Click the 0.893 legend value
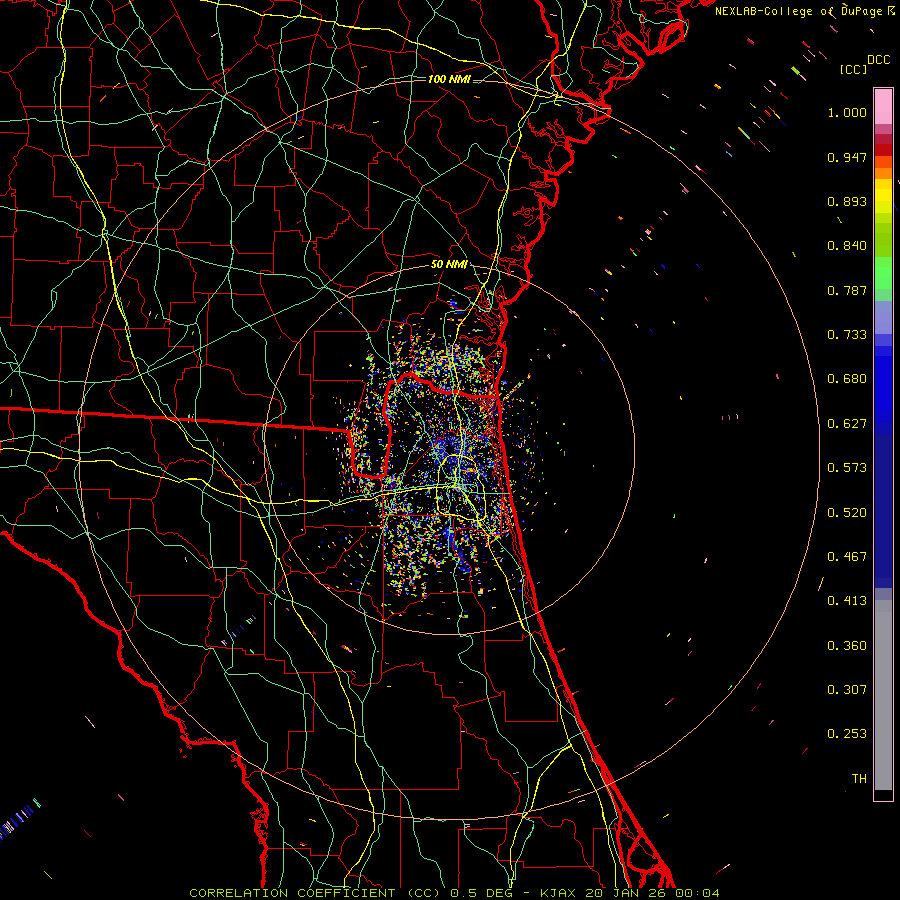900x900 pixels. pos(847,201)
